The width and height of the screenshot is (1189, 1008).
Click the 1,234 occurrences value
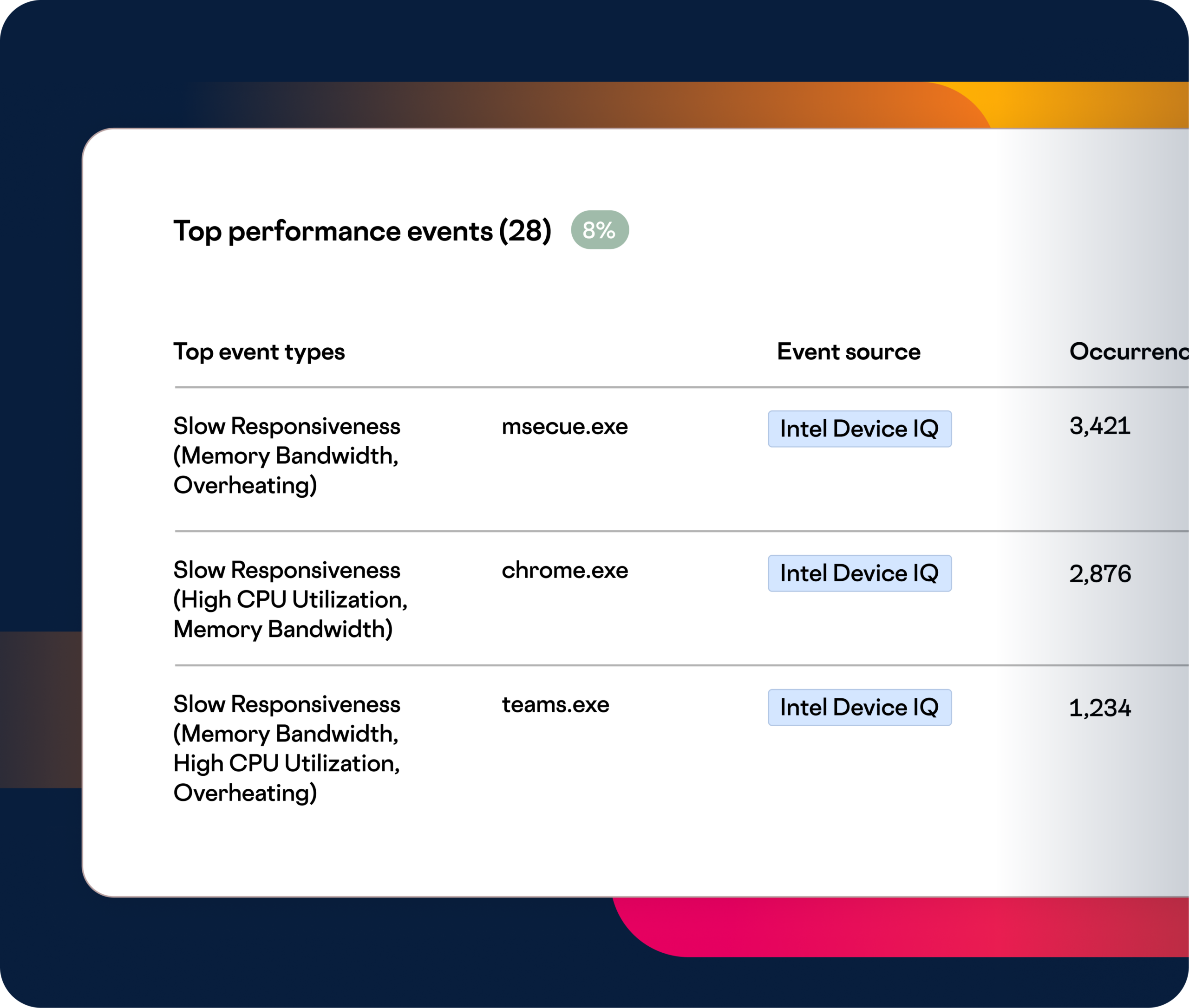pos(1099,708)
